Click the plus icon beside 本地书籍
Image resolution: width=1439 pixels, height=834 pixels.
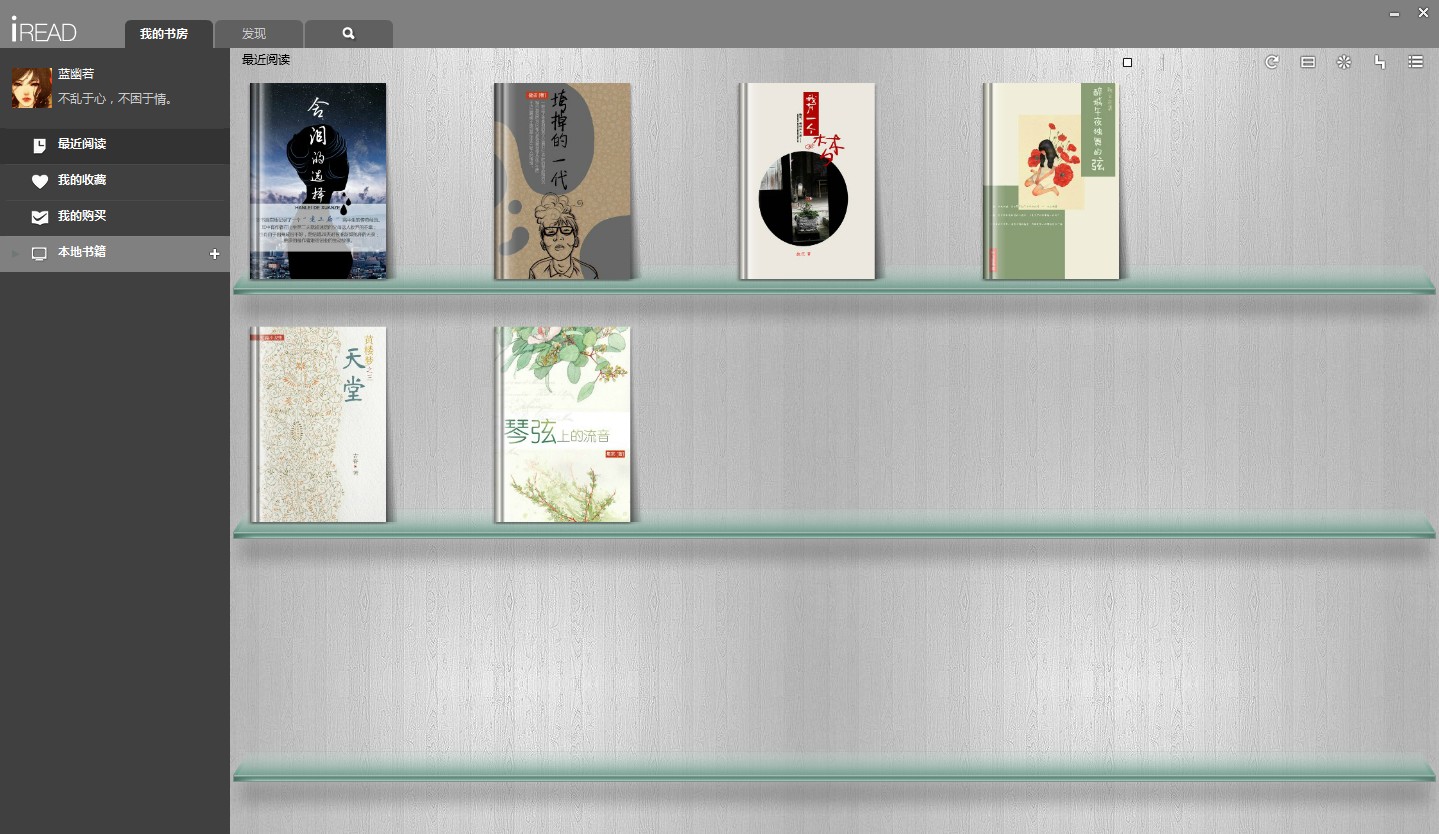click(x=214, y=254)
